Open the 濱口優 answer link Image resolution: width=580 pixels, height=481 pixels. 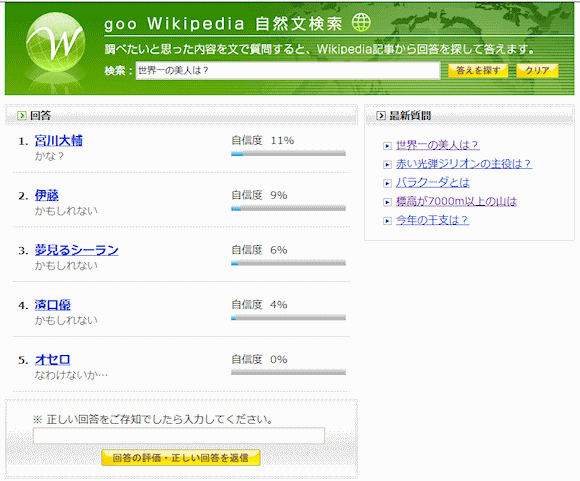point(53,305)
